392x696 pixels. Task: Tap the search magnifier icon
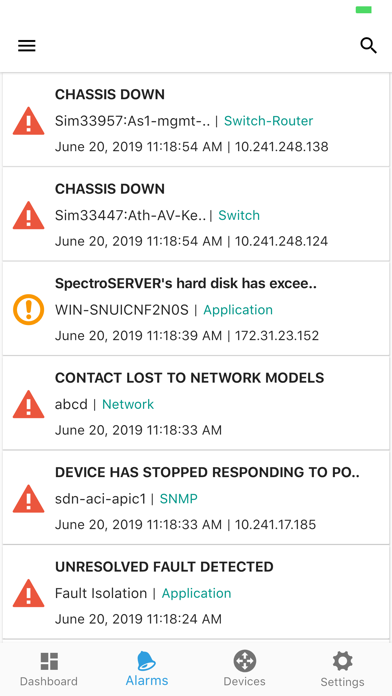(x=368, y=45)
